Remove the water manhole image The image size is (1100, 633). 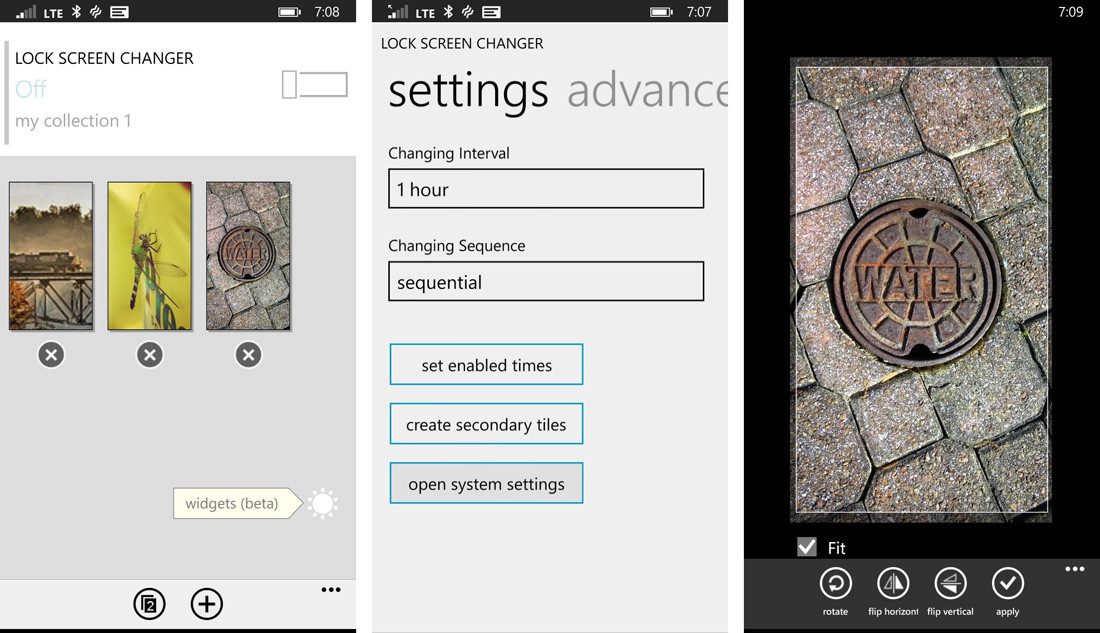coord(248,355)
